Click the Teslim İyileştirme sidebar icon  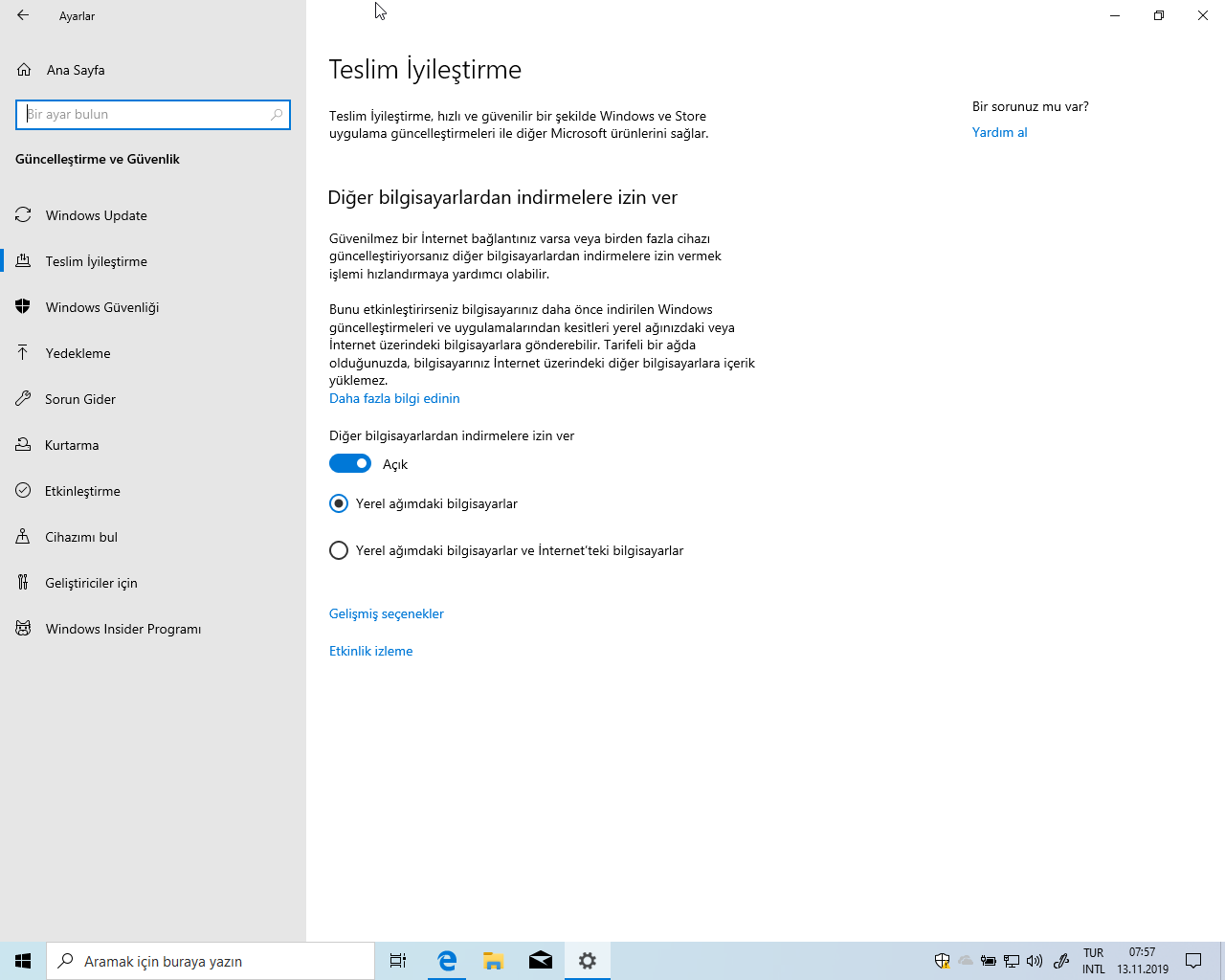23,261
